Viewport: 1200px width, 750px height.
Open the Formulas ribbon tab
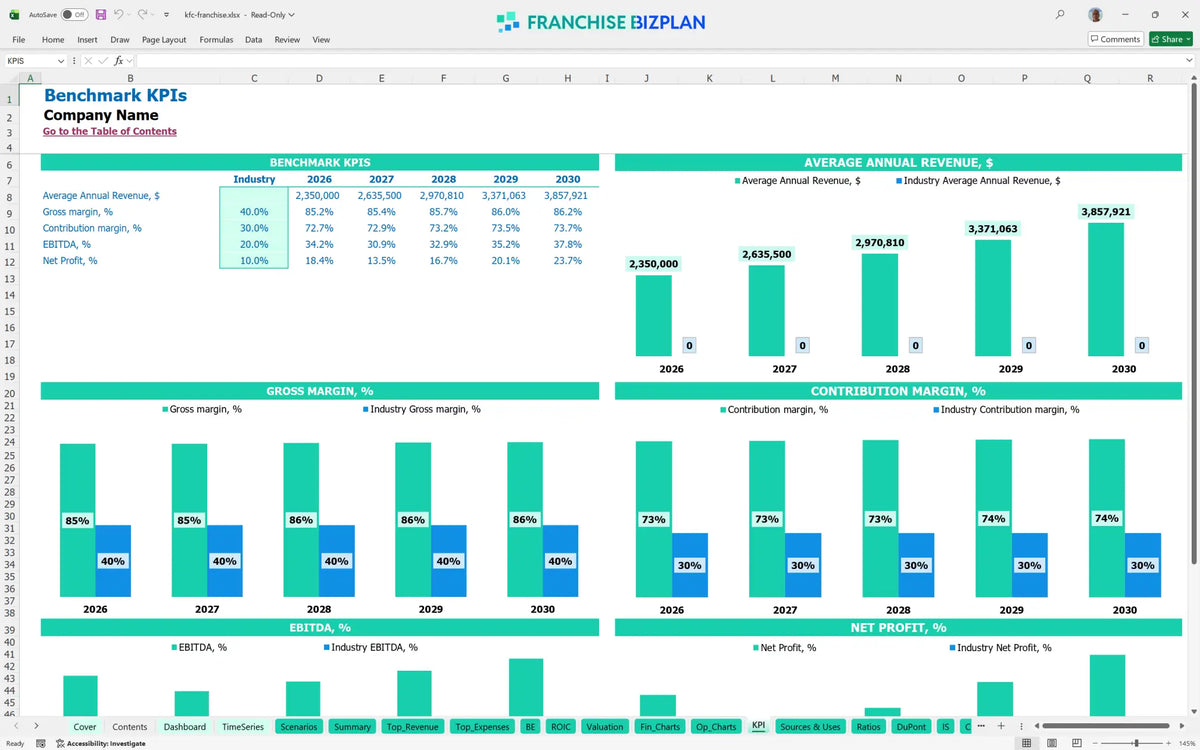(216, 40)
